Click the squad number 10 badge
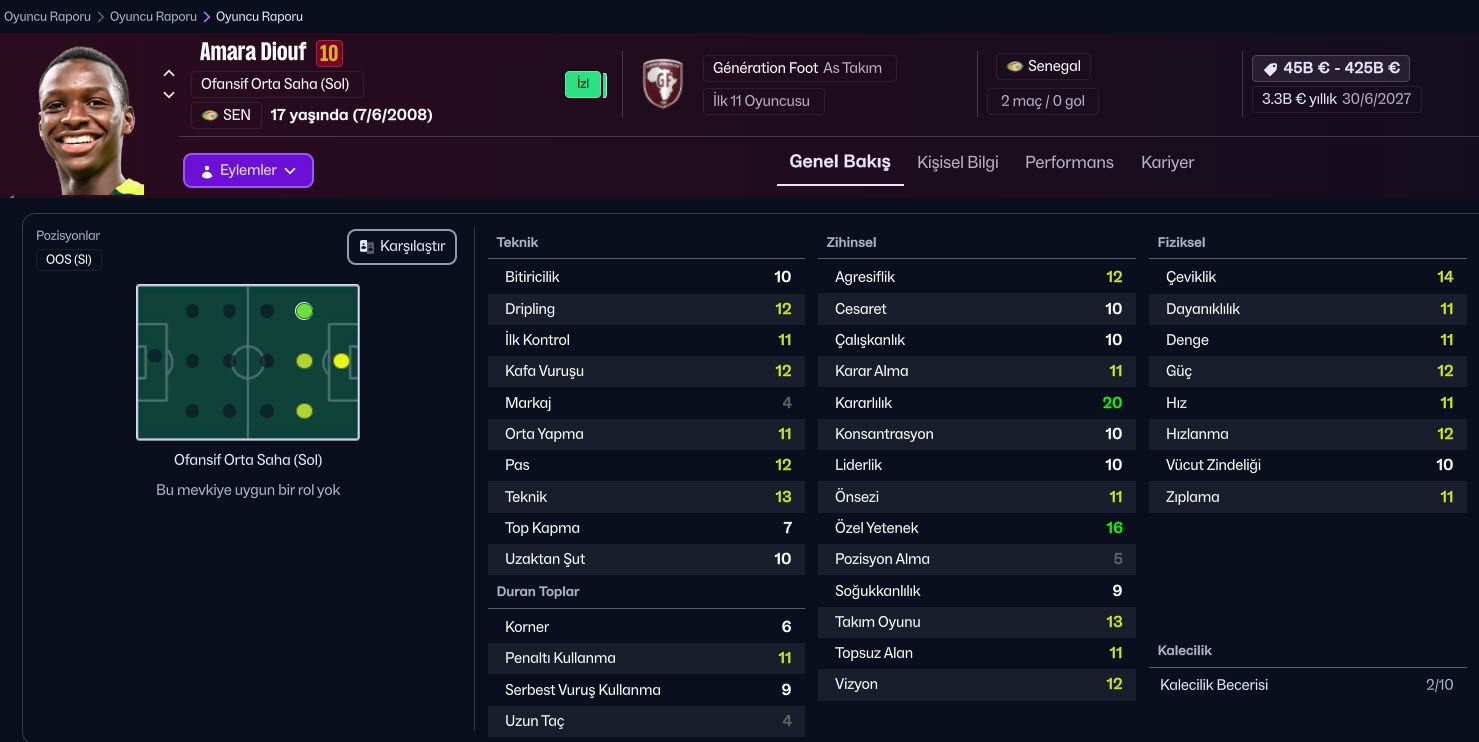The height and width of the screenshot is (742, 1479). click(329, 52)
